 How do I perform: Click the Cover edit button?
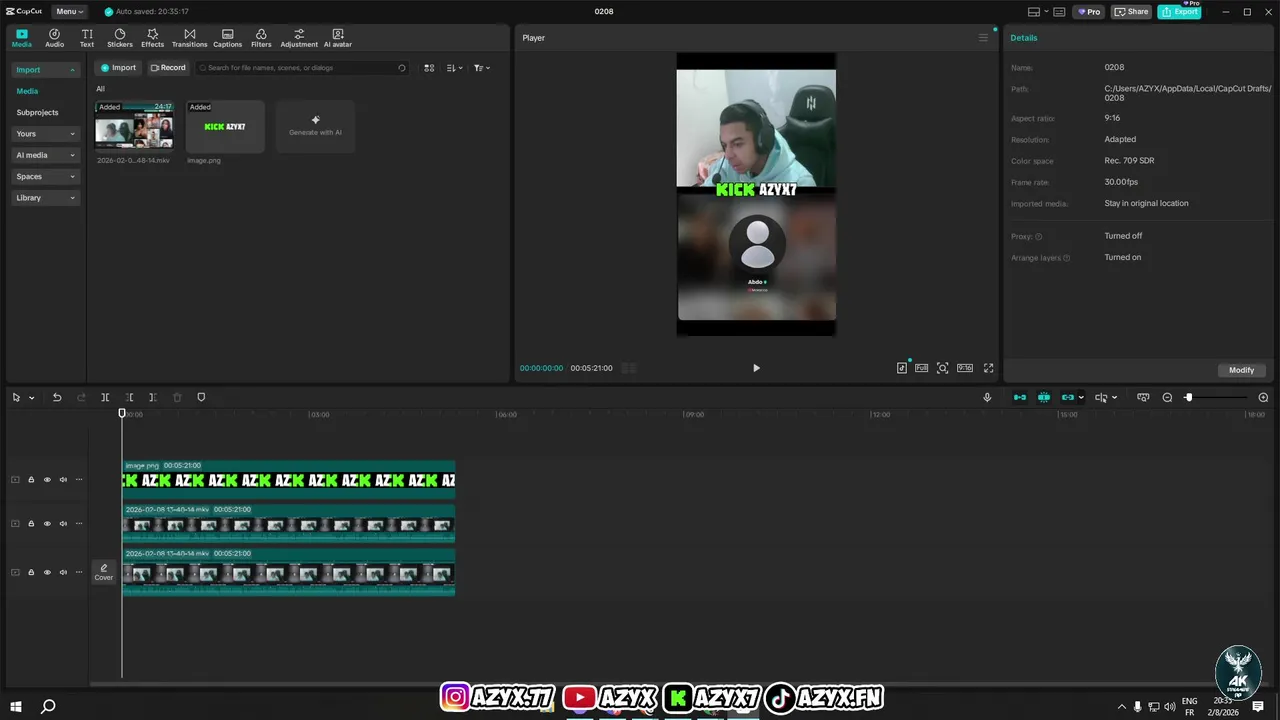pos(104,572)
